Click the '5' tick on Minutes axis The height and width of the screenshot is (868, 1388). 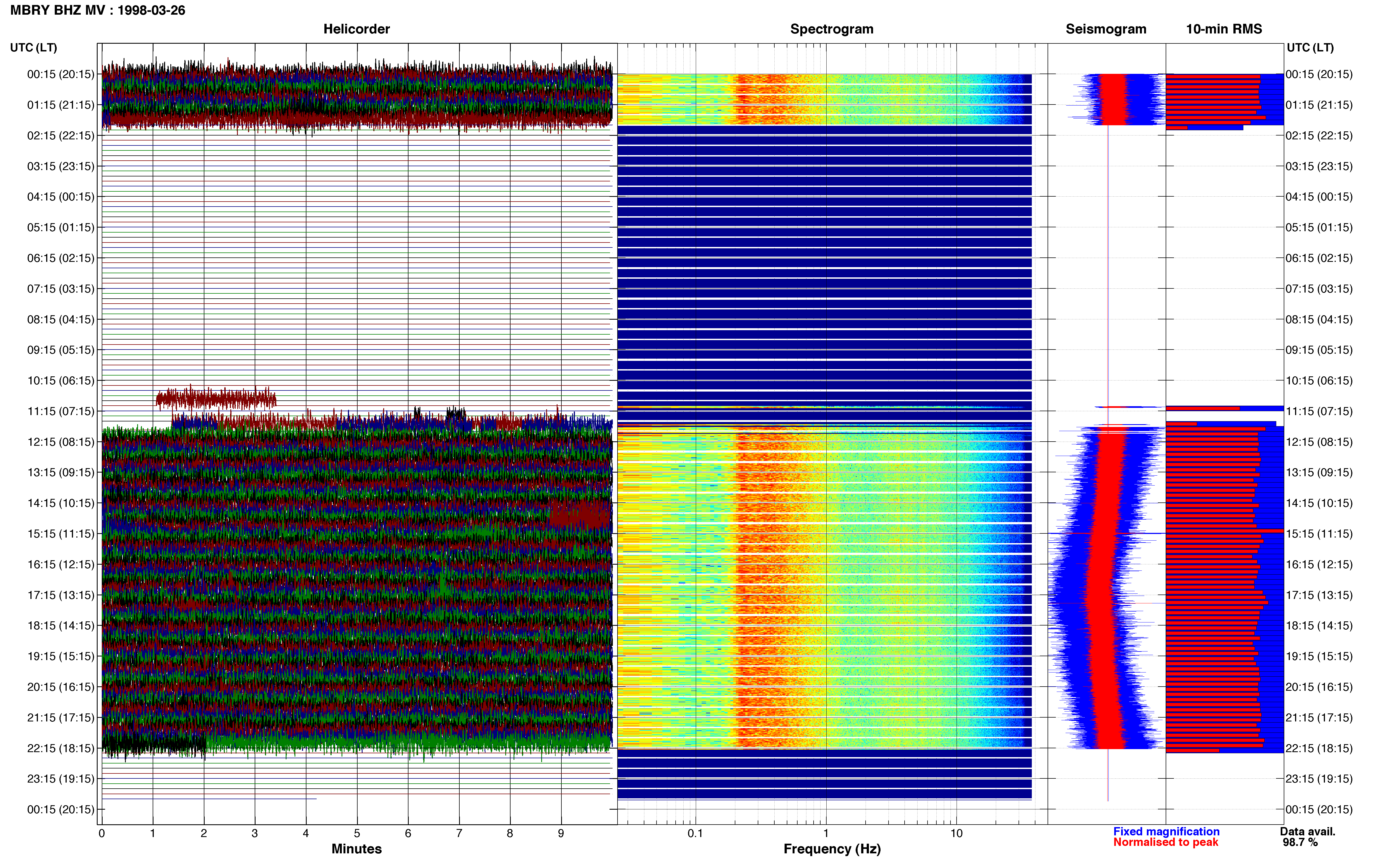pyautogui.click(x=357, y=833)
